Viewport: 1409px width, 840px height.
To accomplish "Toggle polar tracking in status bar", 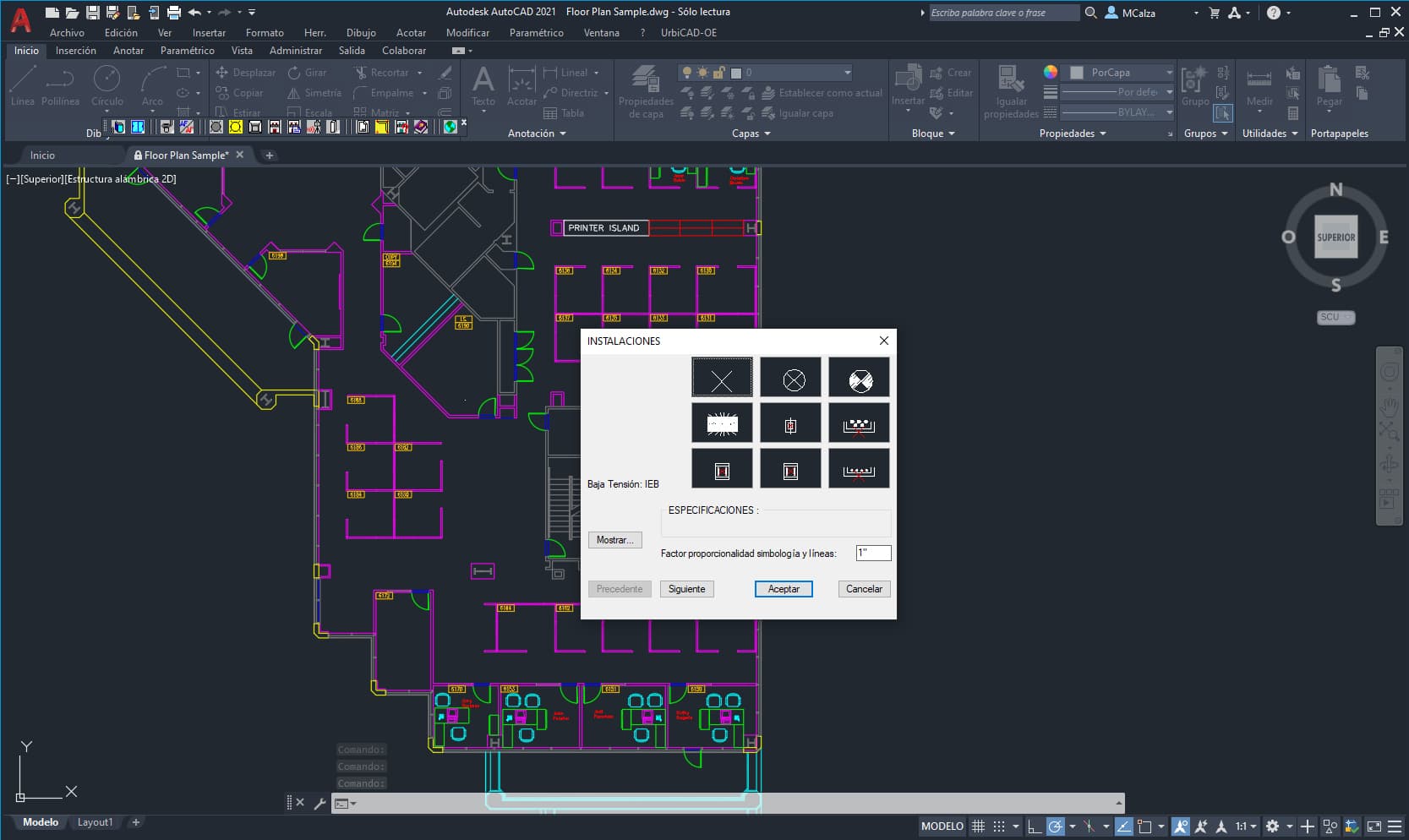I will [1056, 826].
